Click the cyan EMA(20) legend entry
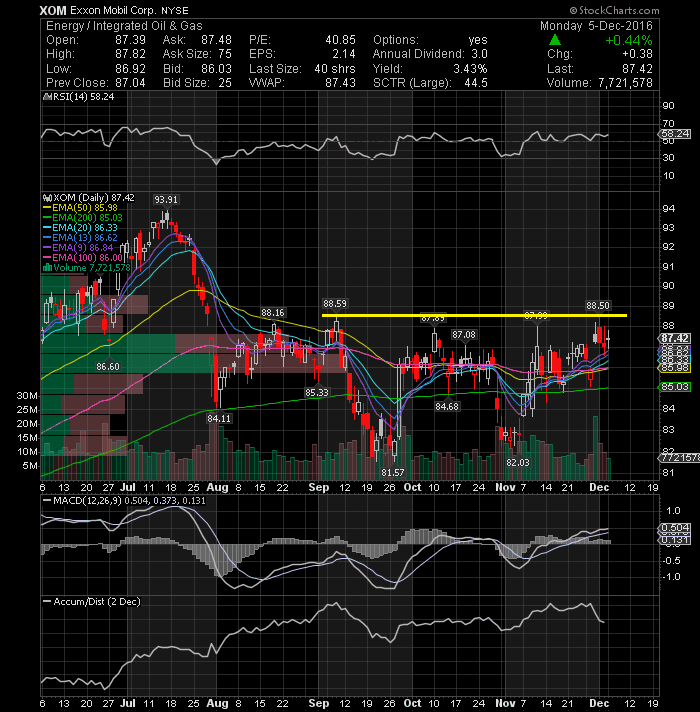 pos(80,227)
